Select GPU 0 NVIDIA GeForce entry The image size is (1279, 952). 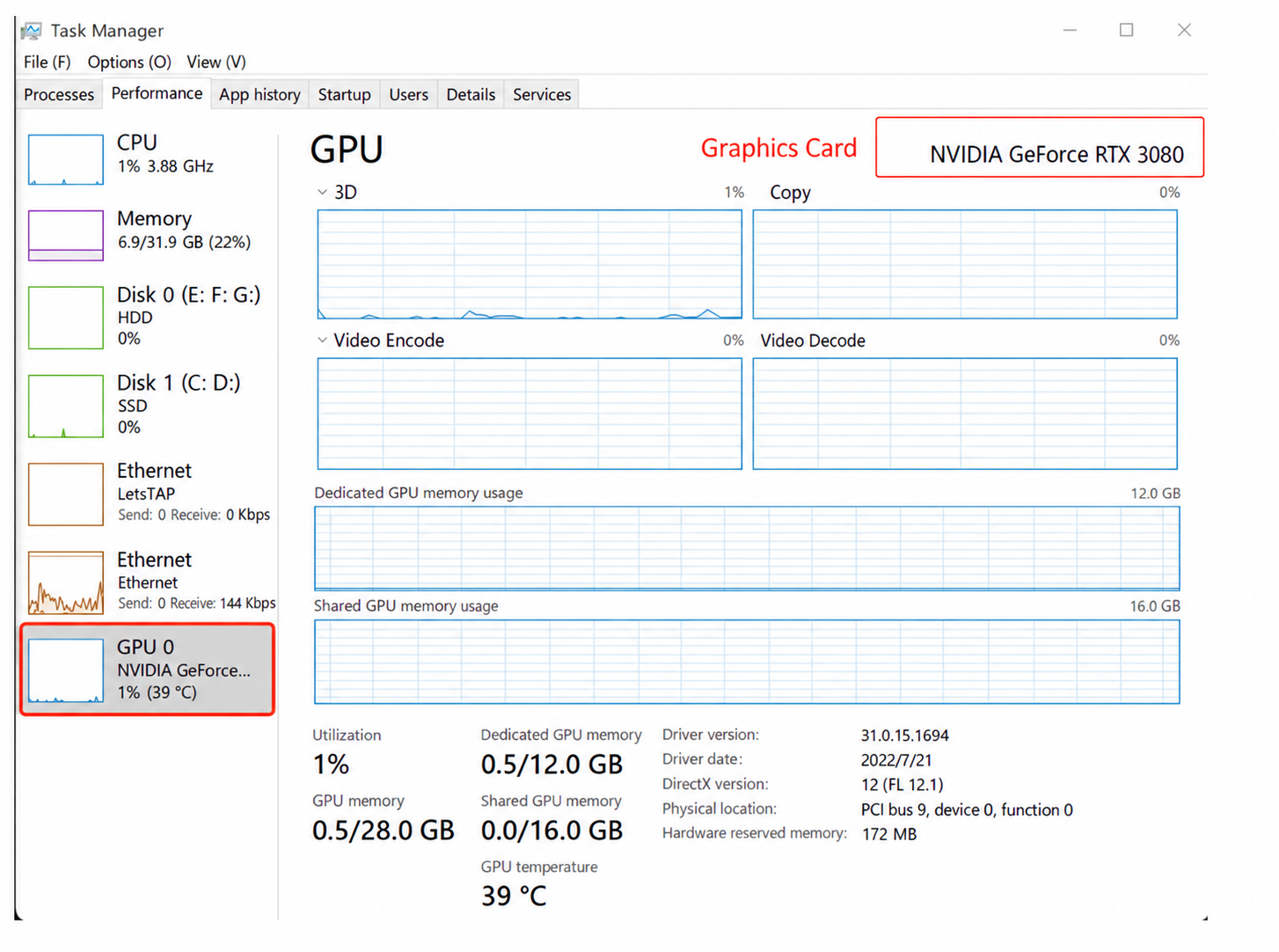(x=148, y=670)
